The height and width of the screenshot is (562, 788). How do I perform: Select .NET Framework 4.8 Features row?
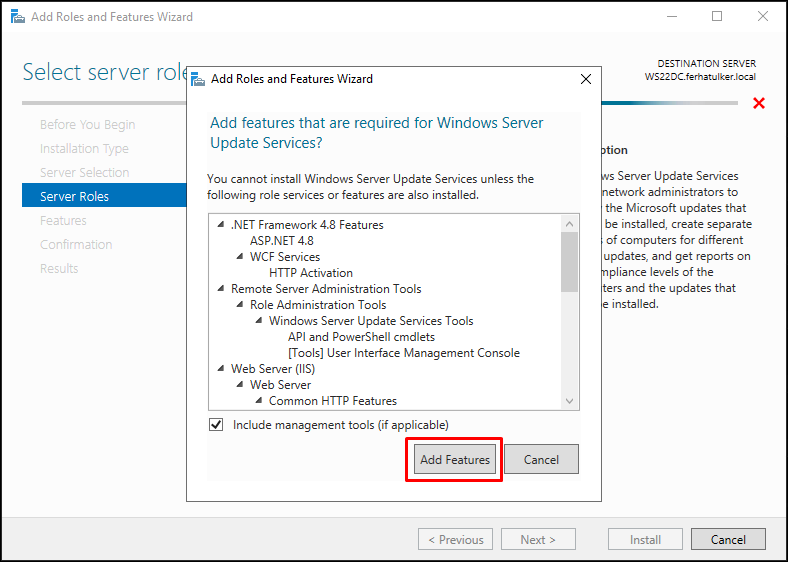307,225
